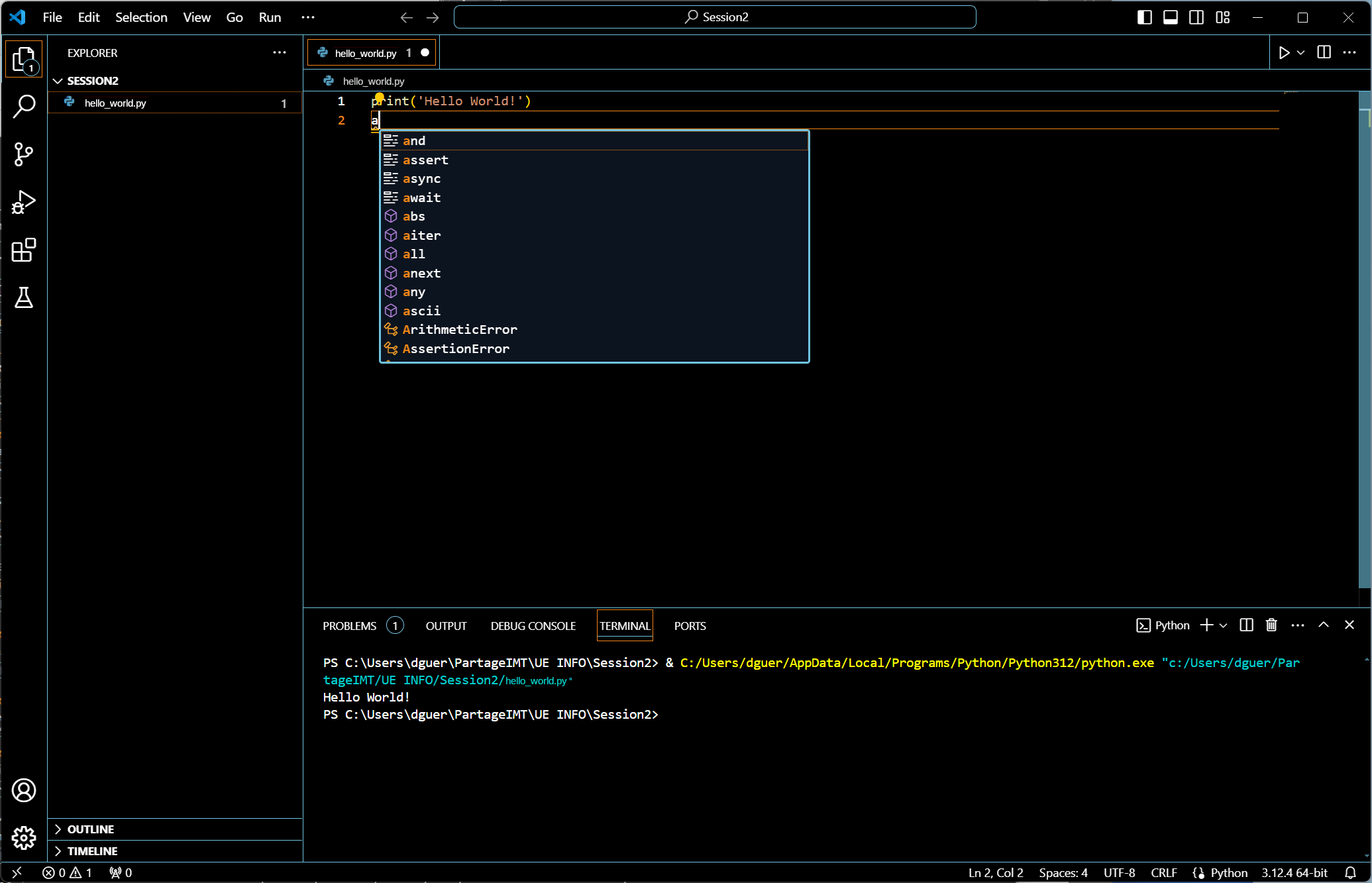
Task: Open the Source Control view
Action: (x=24, y=154)
